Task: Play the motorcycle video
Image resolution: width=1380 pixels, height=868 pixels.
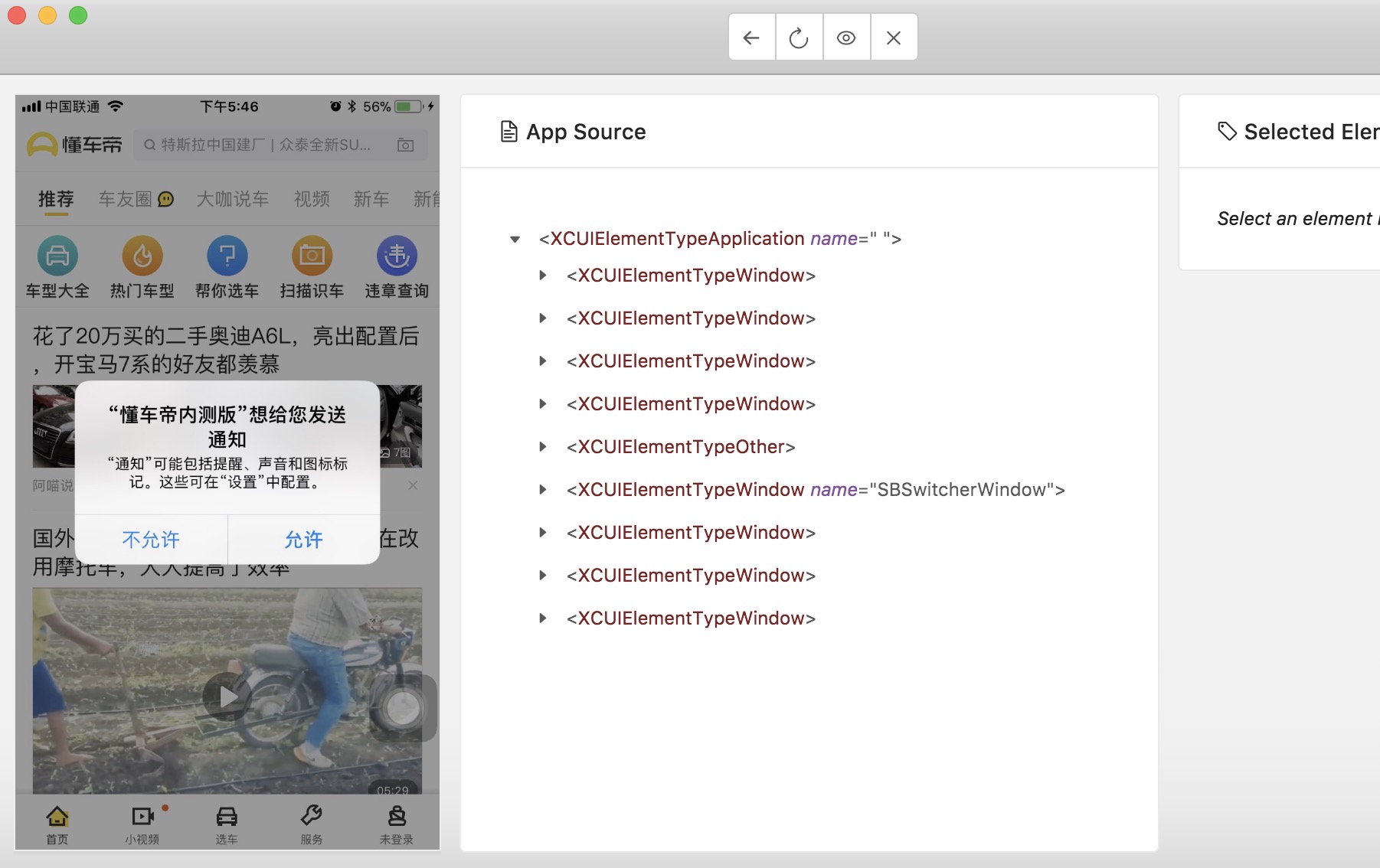Action: [x=227, y=697]
